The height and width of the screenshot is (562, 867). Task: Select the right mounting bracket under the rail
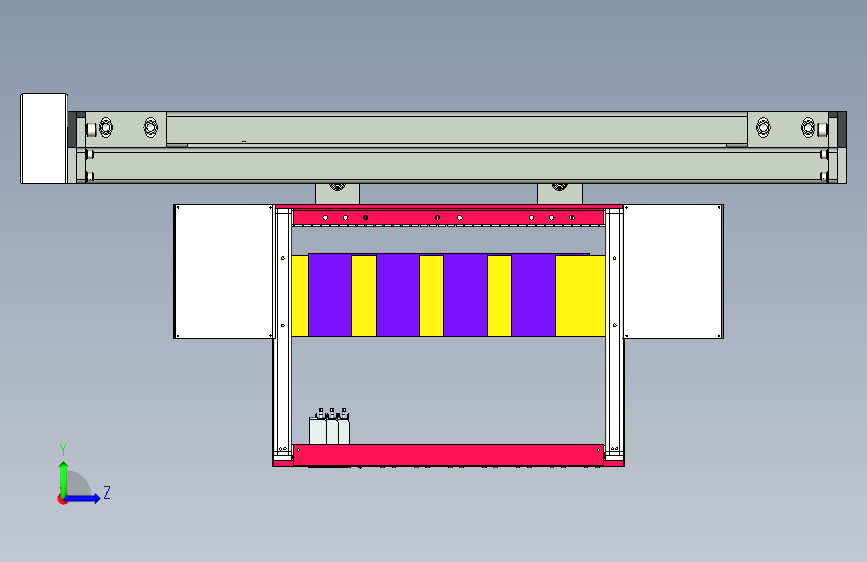(560, 194)
